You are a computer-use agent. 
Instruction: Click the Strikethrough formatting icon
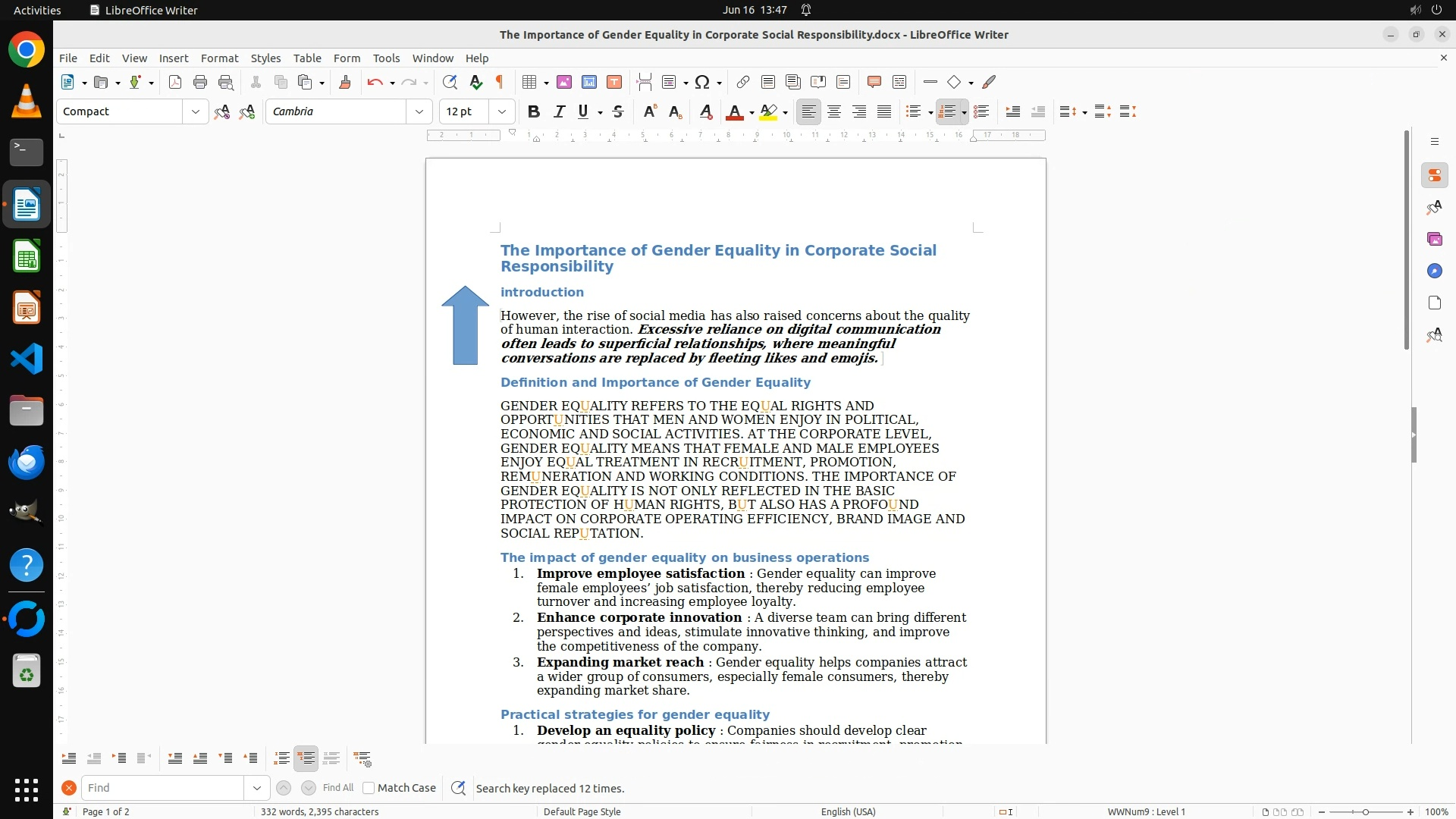click(618, 111)
